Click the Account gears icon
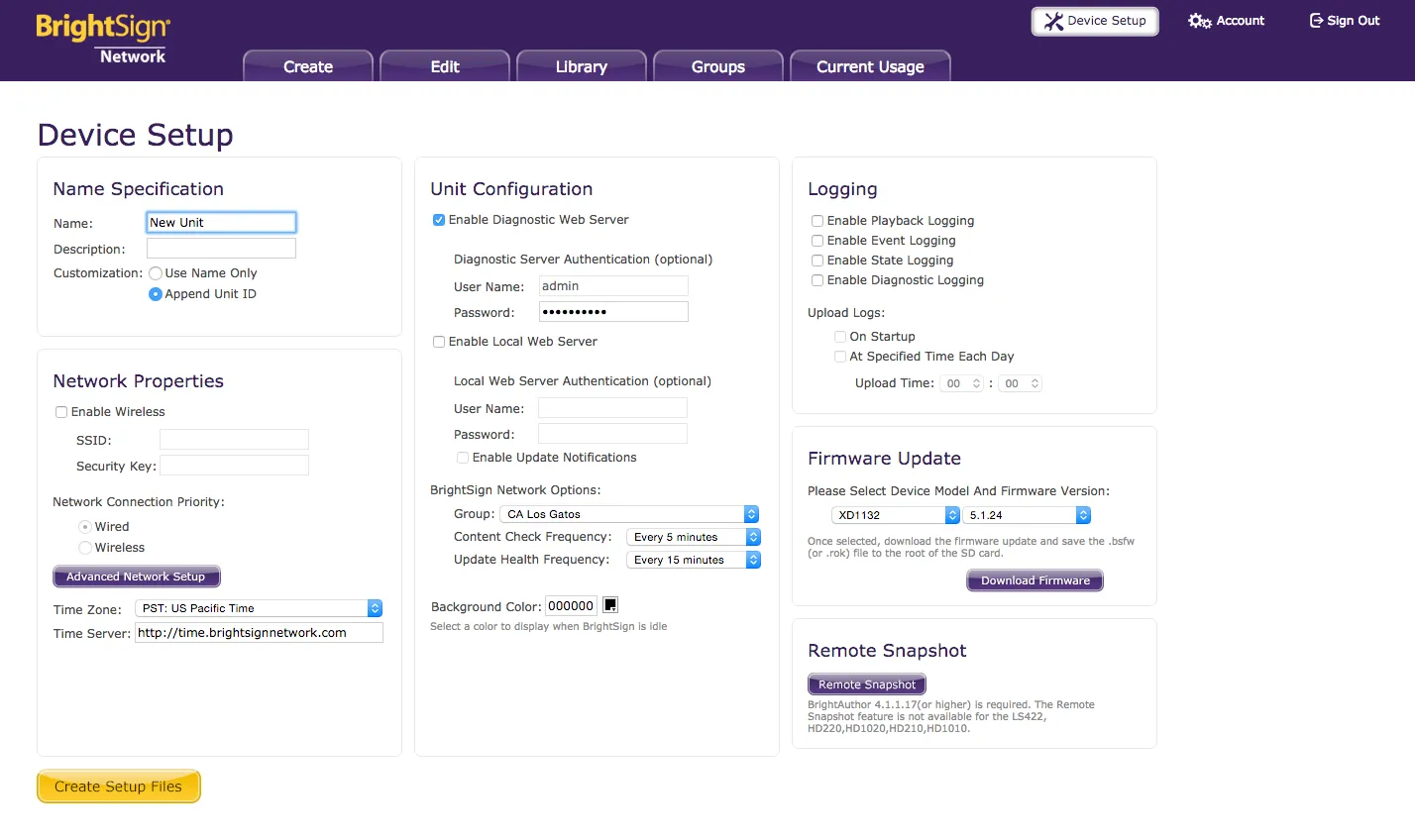The height and width of the screenshot is (840, 1415). 1199,21
